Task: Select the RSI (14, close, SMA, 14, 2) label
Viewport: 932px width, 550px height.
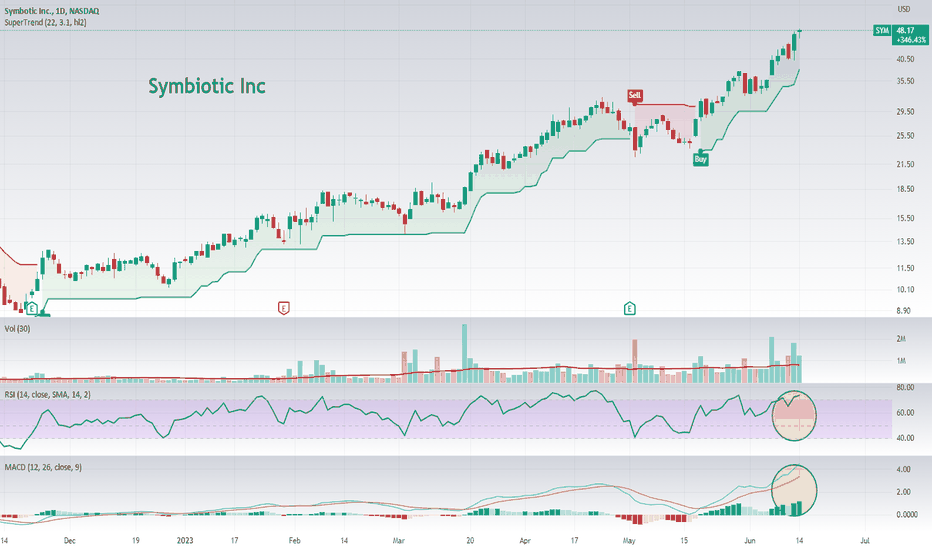Action: [48, 395]
